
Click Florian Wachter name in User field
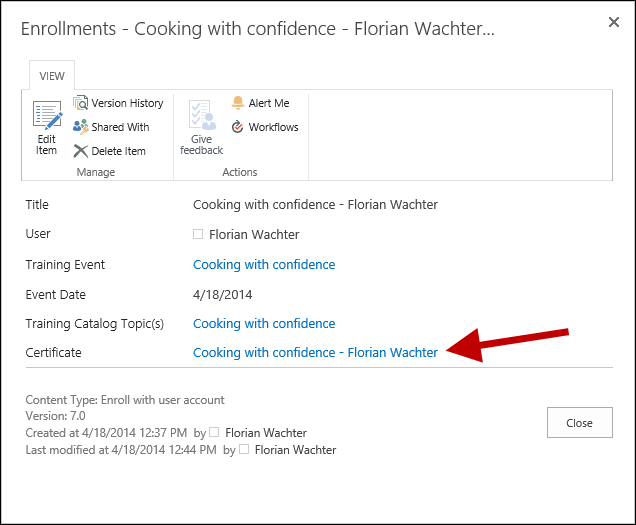pos(254,235)
